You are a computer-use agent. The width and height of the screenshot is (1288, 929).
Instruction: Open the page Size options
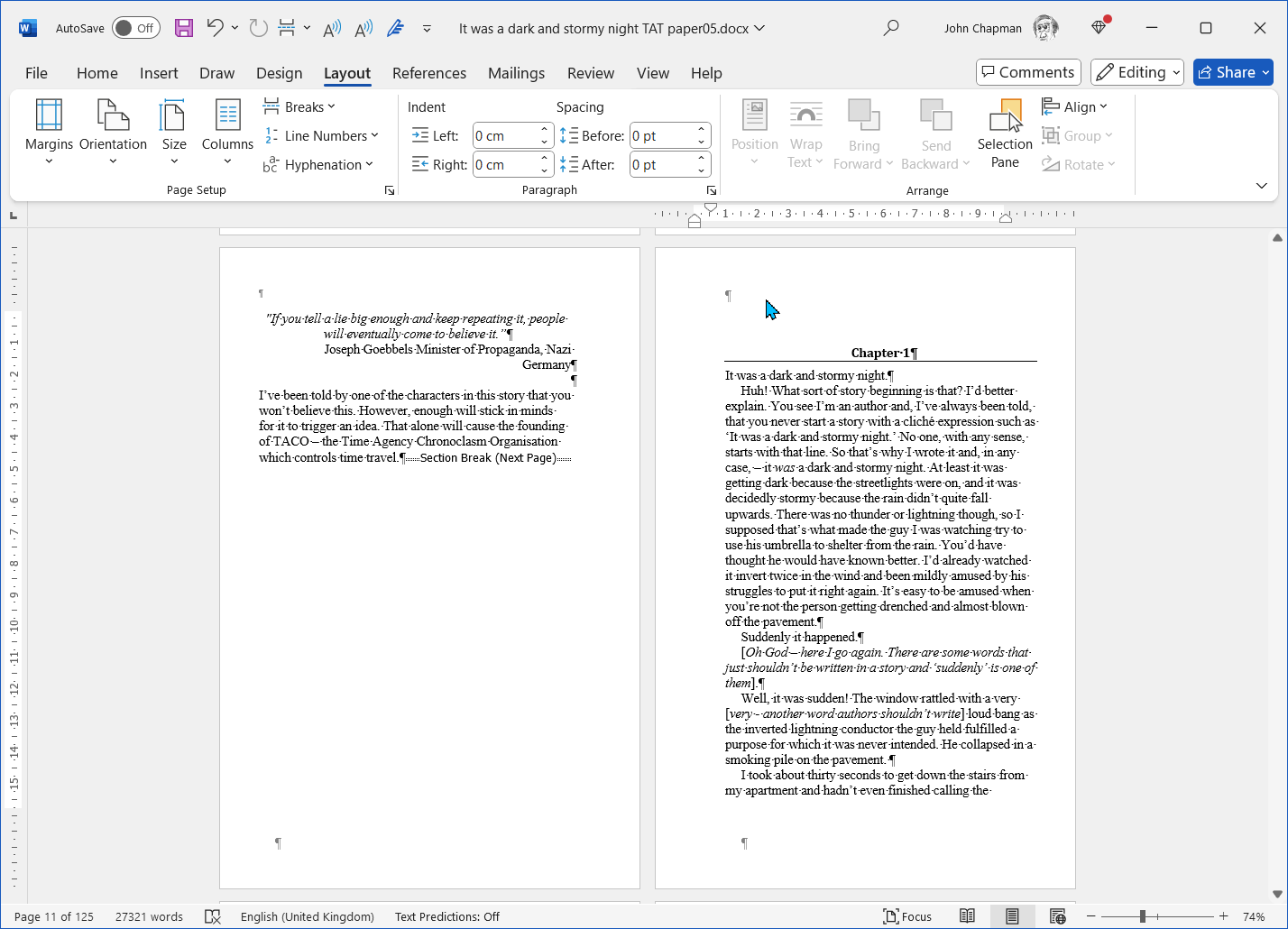pos(174,132)
